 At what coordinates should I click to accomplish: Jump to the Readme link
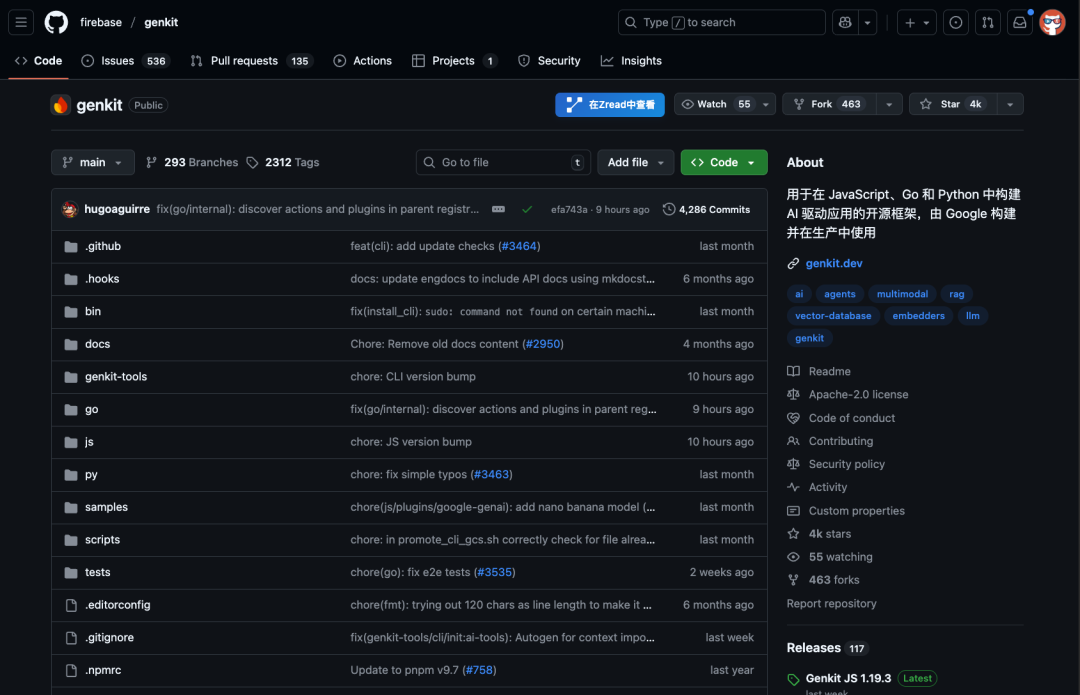point(819,371)
